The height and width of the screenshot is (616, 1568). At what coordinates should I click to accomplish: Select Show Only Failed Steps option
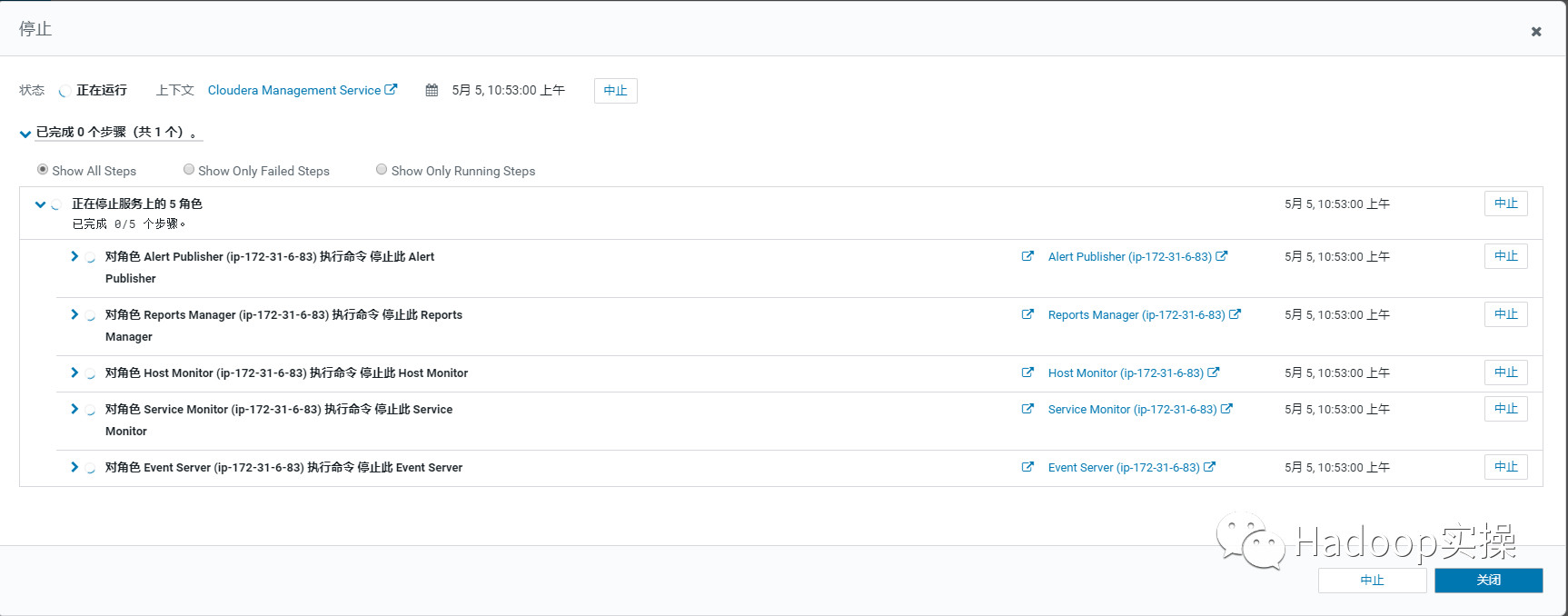189,170
